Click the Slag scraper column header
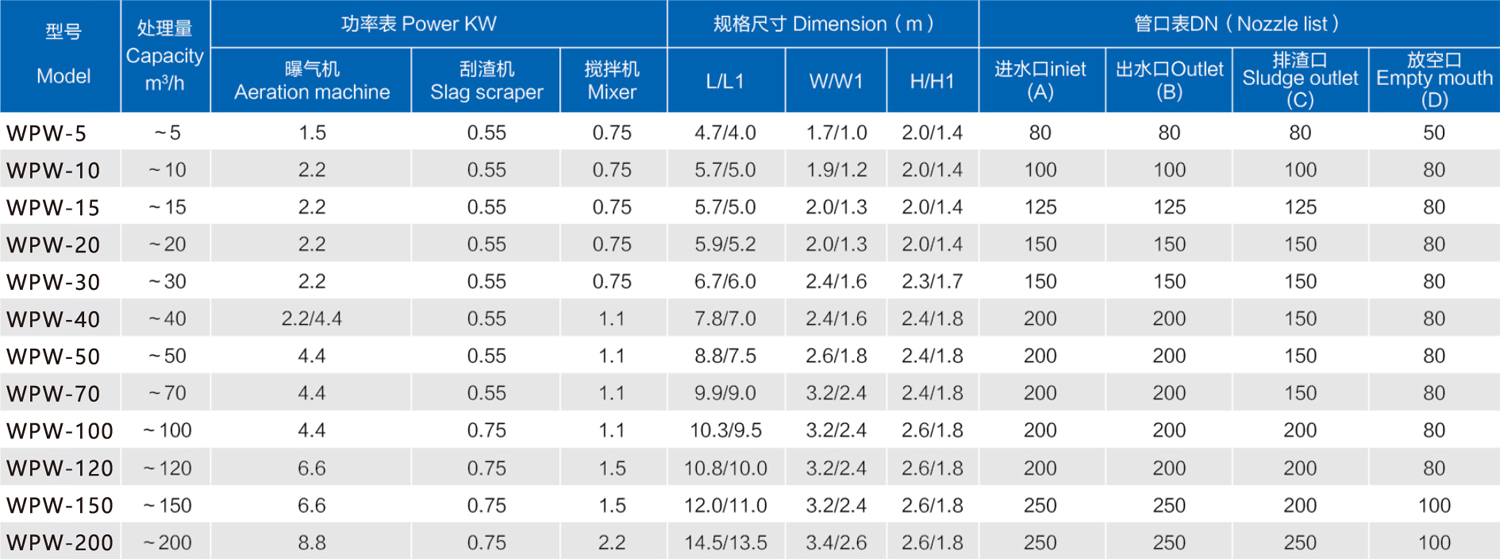The height and width of the screenshot is (559, 1500). tap(487, 80)
